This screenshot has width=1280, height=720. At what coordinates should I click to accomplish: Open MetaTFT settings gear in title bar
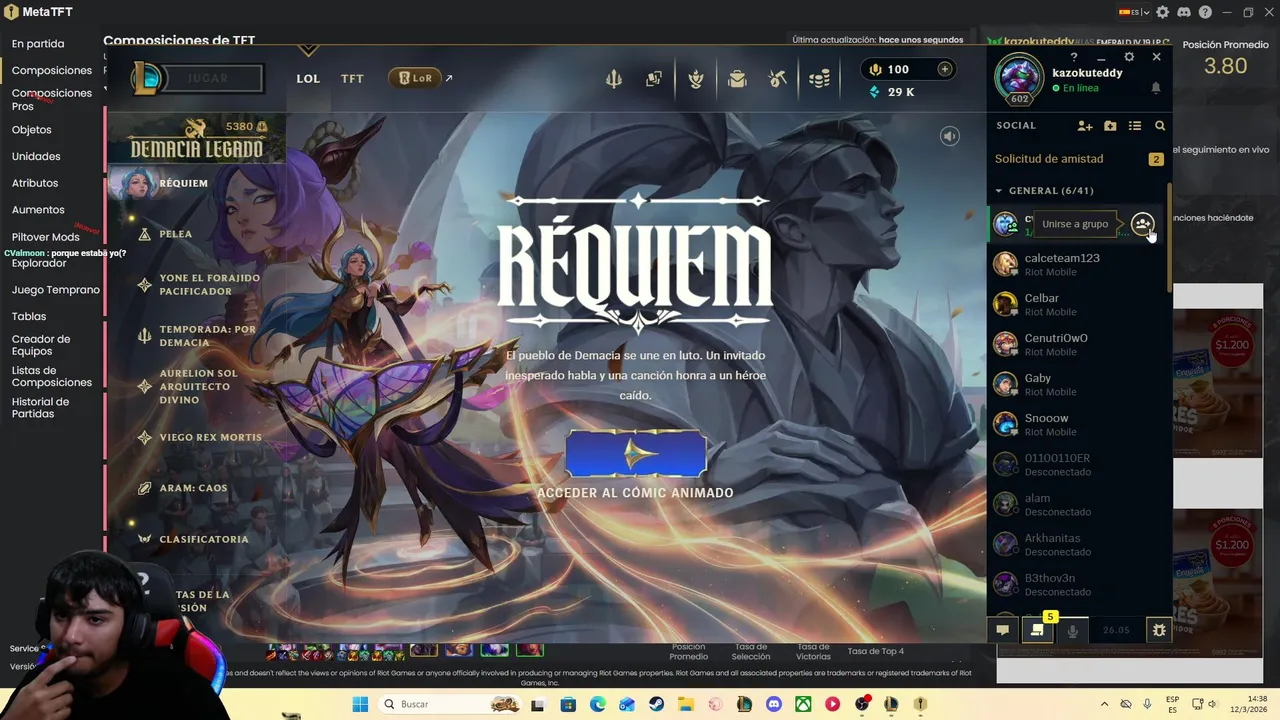(x=1163, y=12)
